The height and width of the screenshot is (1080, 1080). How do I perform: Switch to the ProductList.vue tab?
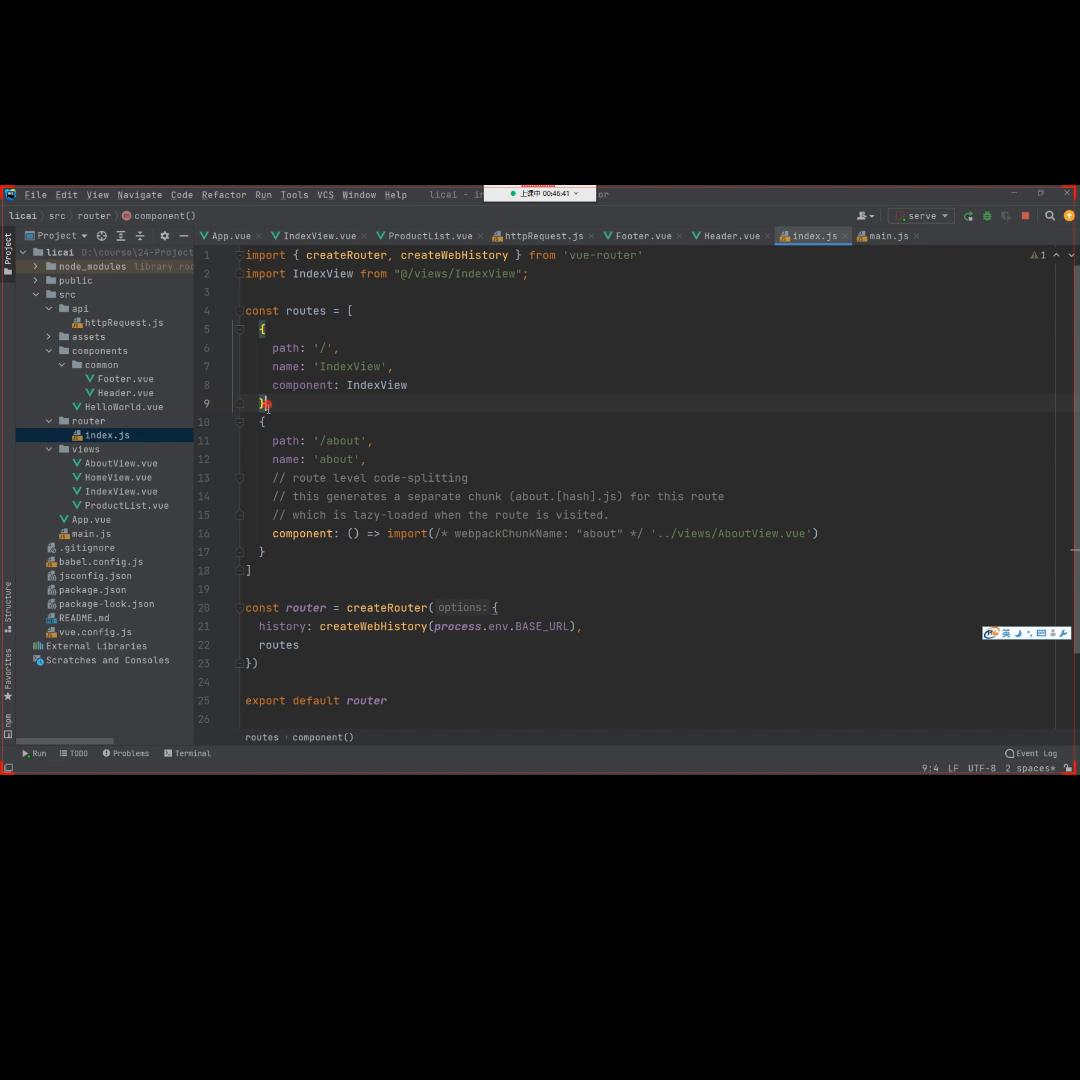pos(429,236)
